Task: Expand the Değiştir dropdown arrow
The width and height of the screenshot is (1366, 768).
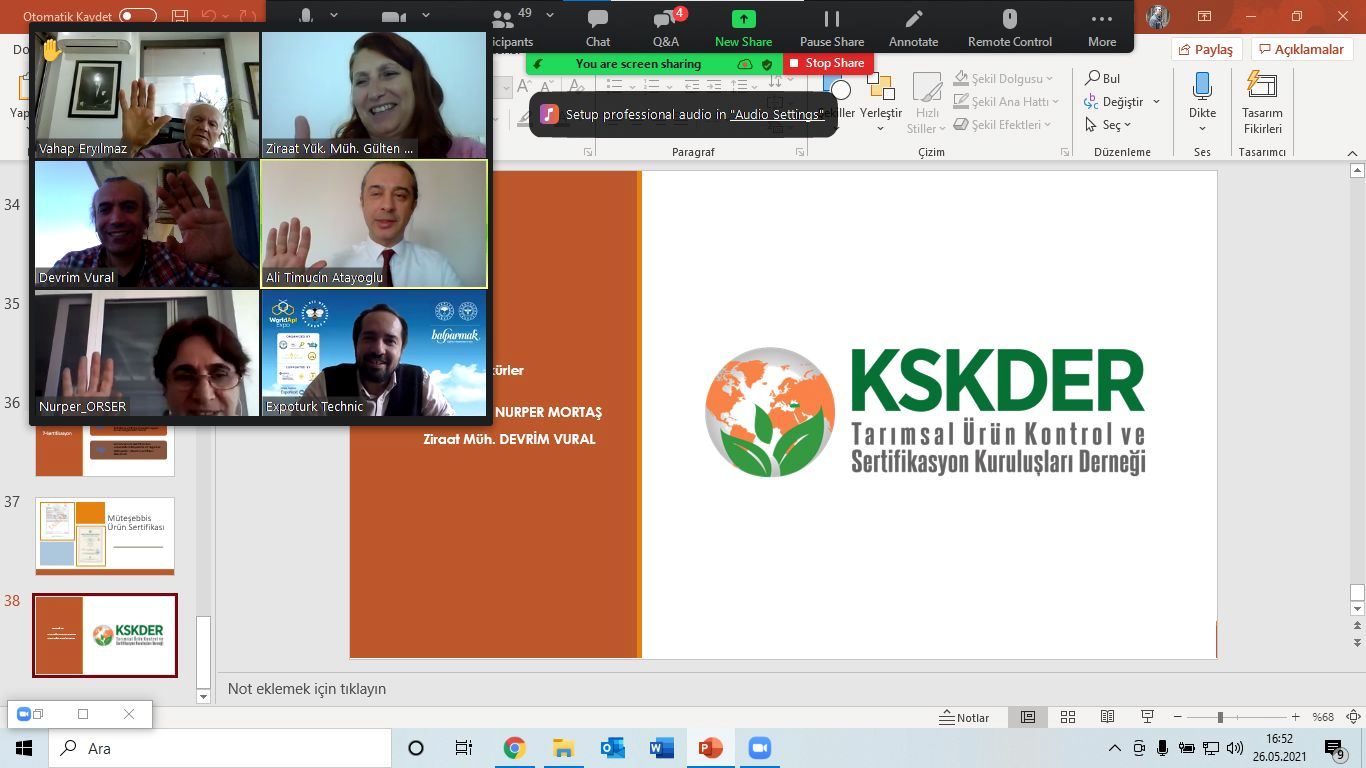Action: point(1156,101)
